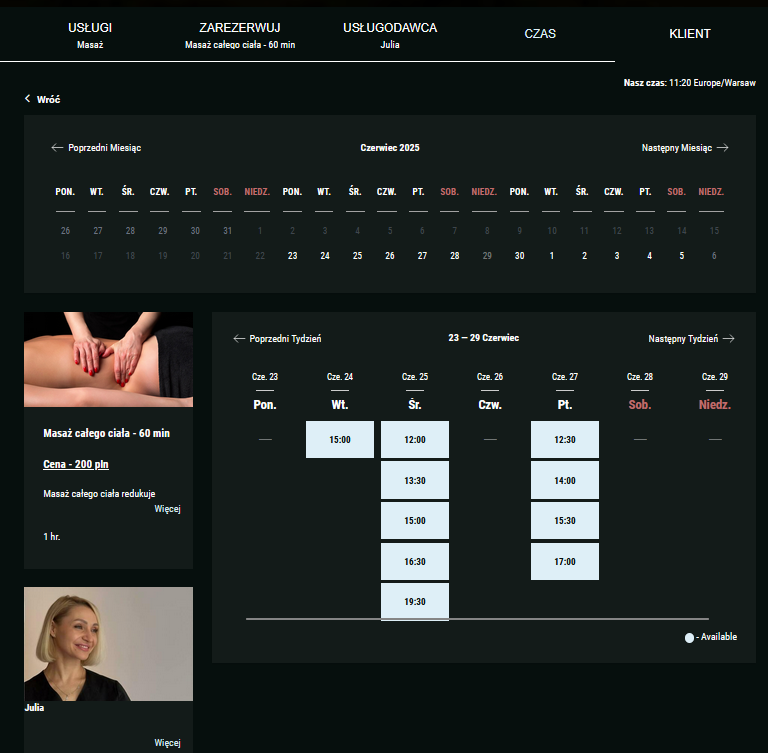Click the Poprzedni Tydzień left arrow
The image size is (768, 753).
click(x=239, y=339)
